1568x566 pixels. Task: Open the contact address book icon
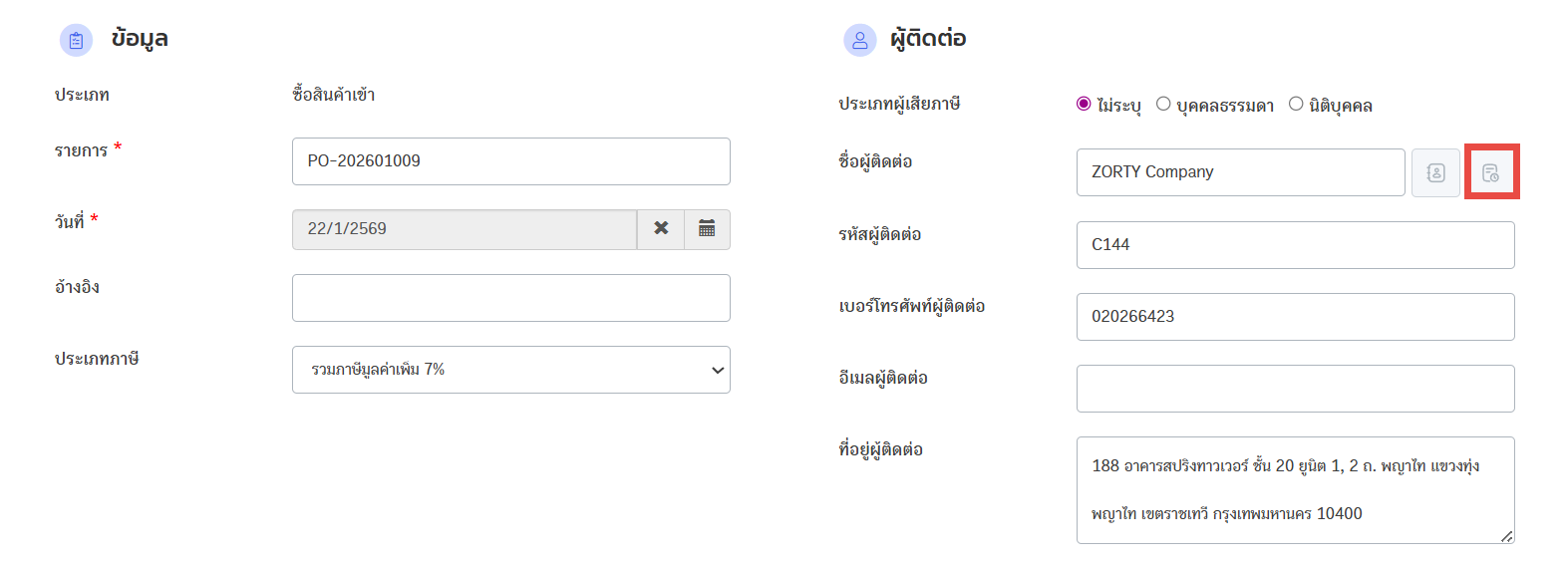tap(1435, 172)
